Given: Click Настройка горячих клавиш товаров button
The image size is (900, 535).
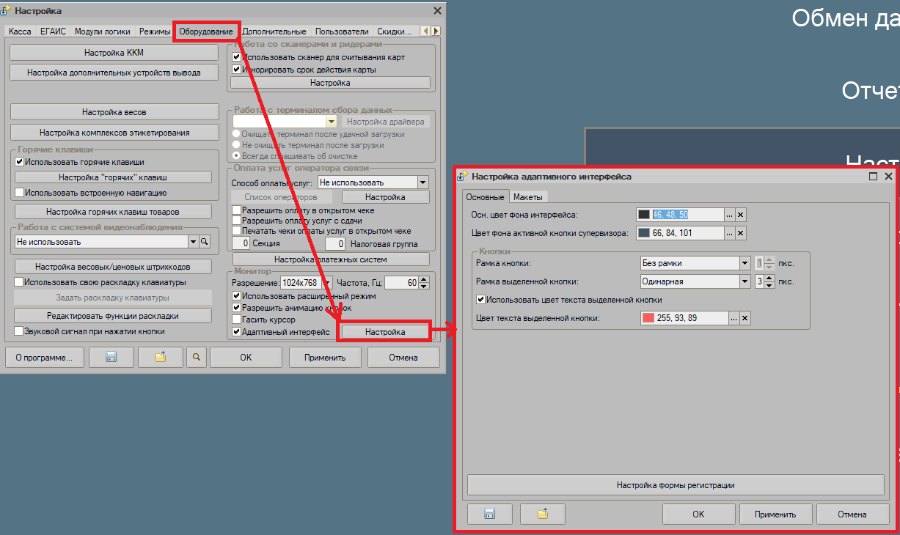Looking at the screenshot, I should coord(112,212).
